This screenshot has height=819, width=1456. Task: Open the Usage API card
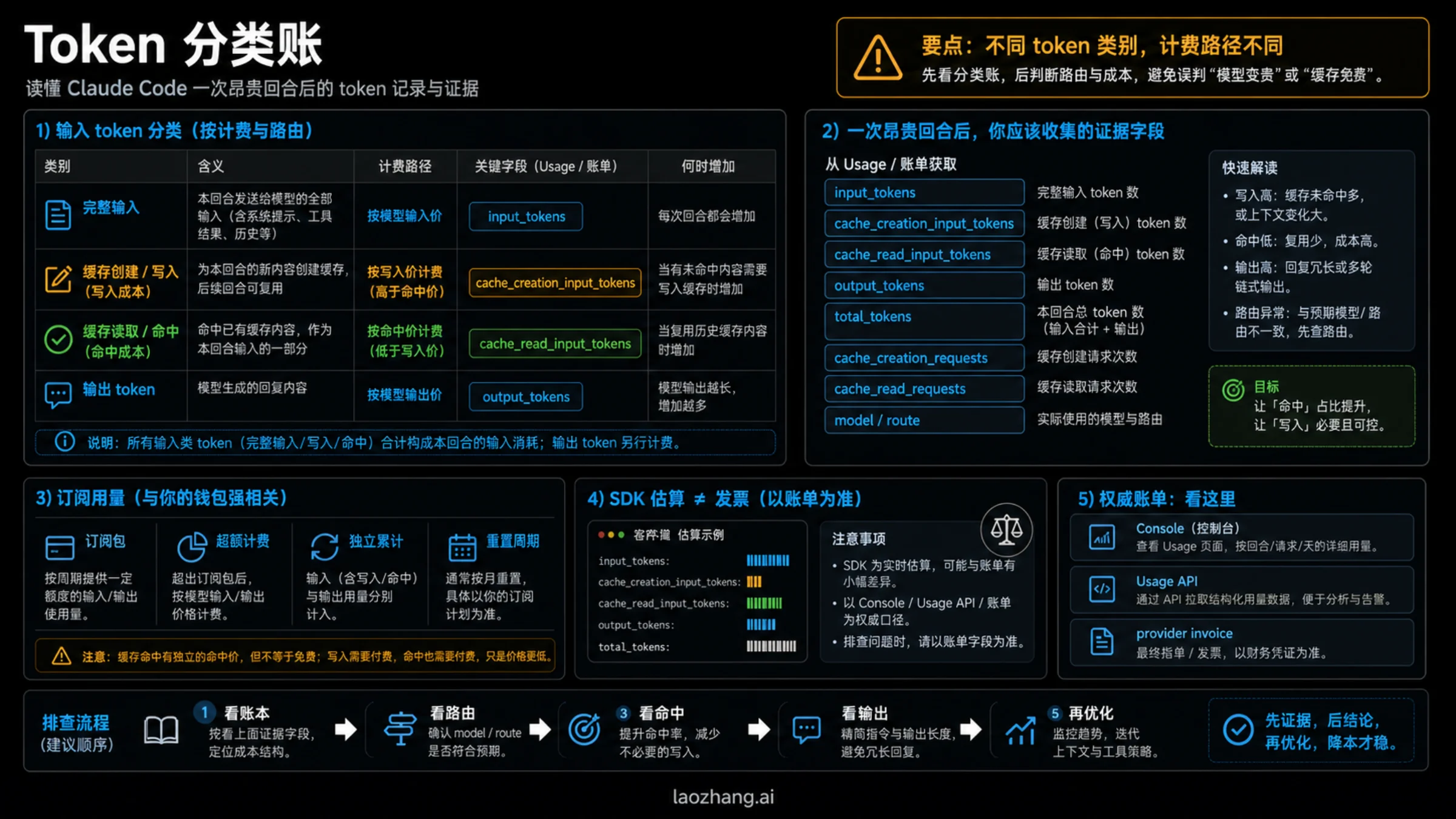coord(1242,590)
